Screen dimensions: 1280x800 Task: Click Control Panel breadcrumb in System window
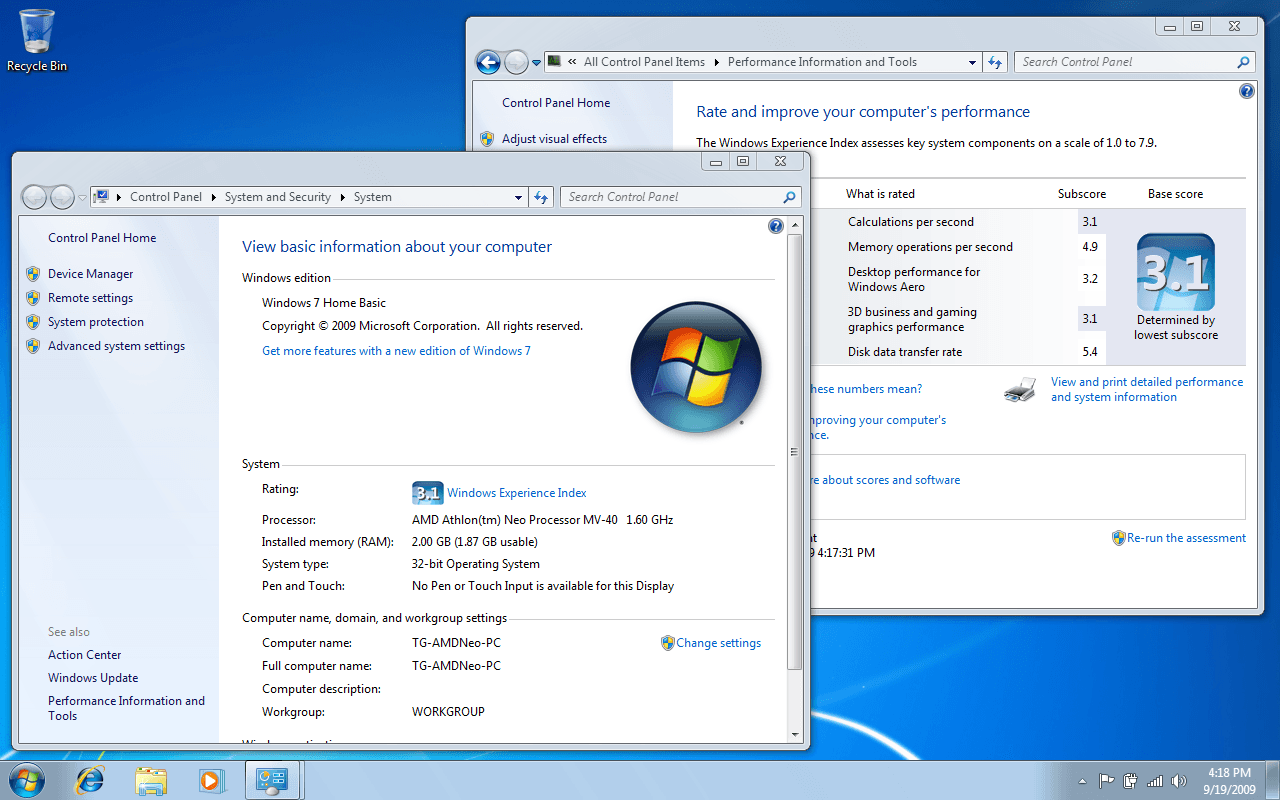166,197
